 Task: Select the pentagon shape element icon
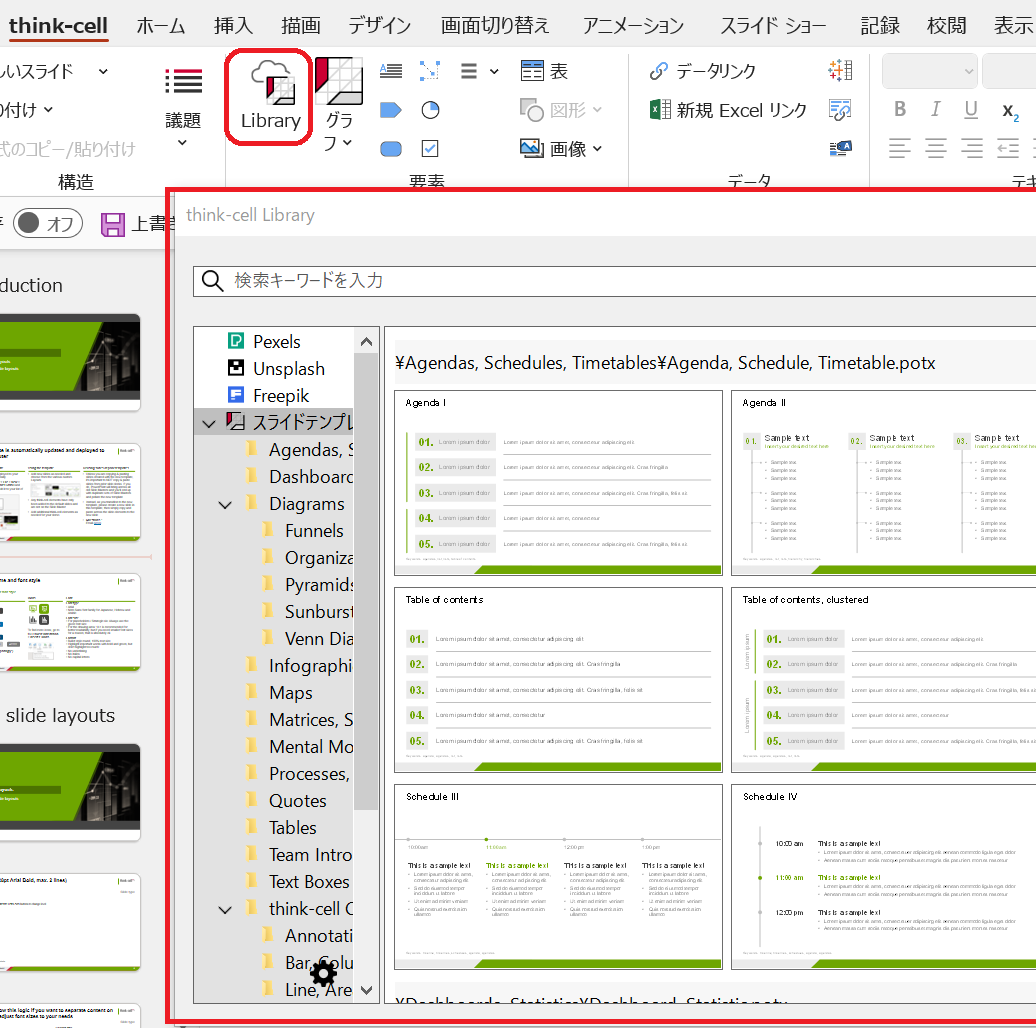[x=390, y=110]
